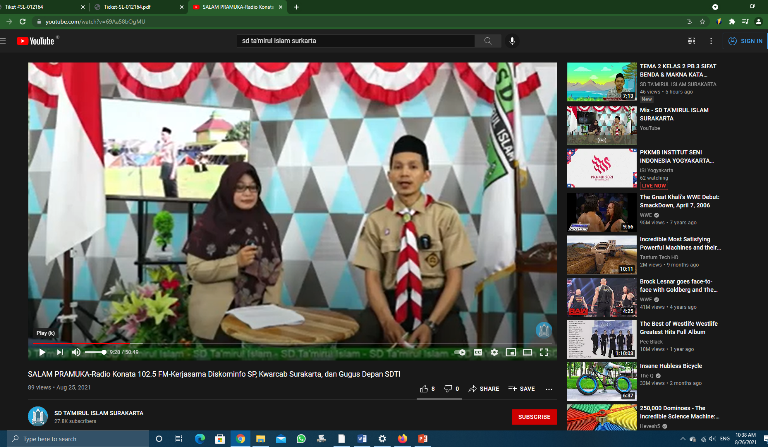Switch to the Tiket PDF browser tab
768x447 pixels.
pos(139,7)
